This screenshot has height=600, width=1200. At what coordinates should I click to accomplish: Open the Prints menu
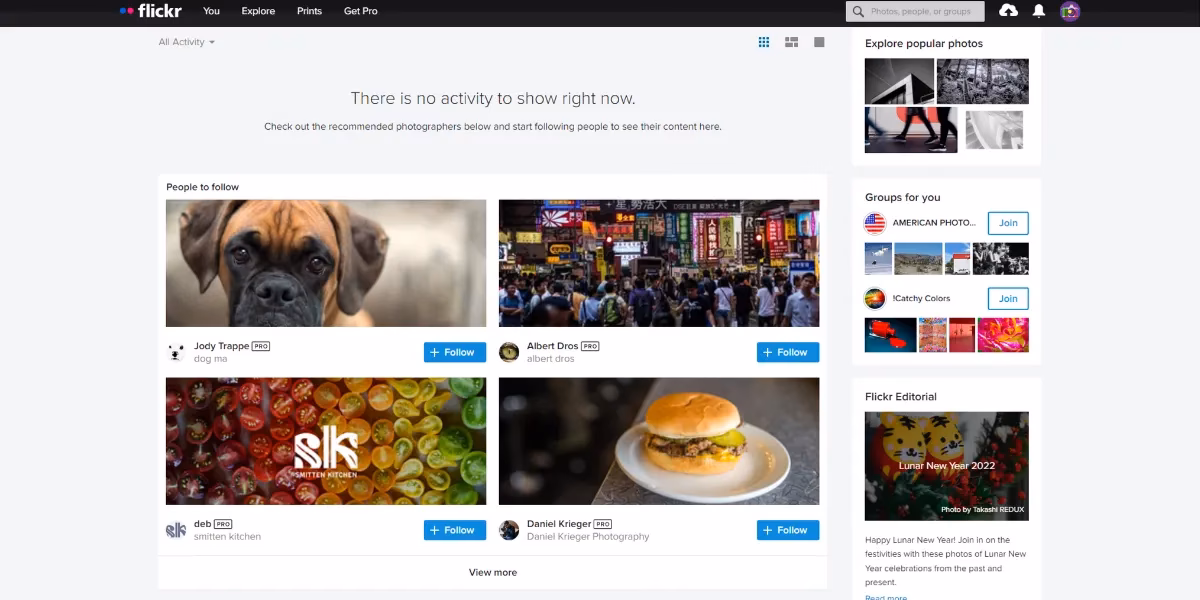coord(309,11)
